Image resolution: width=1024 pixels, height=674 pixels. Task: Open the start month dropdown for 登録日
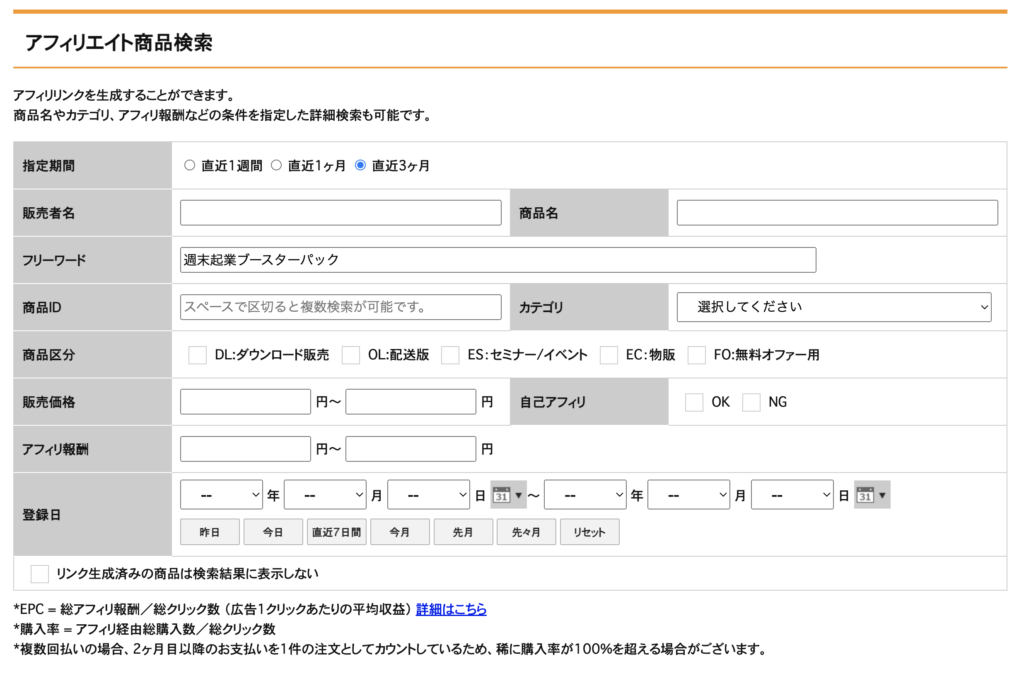pos(325,495)
